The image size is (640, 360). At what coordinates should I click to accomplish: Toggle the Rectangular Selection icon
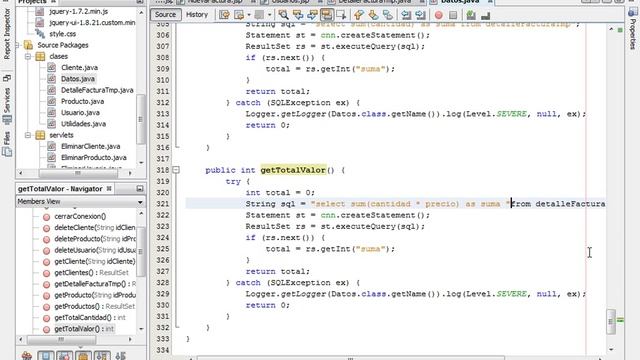point(341,15)
